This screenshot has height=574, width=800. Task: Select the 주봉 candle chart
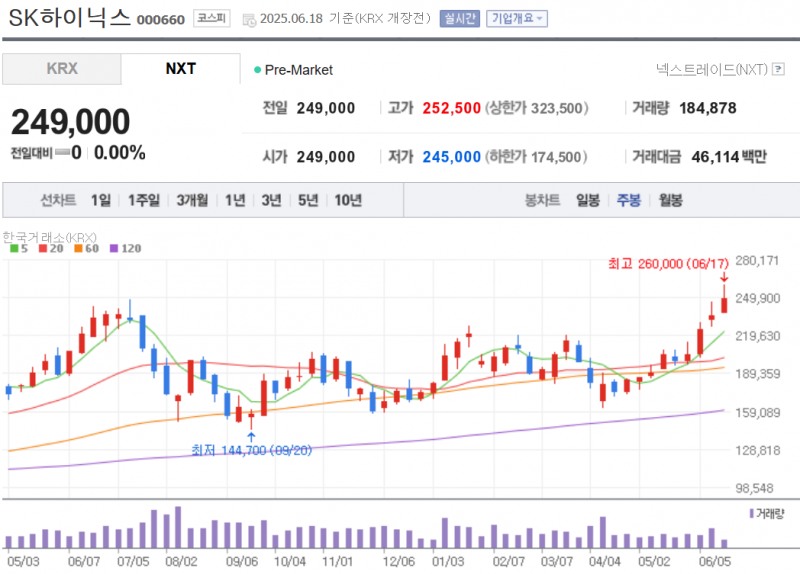(629, 200)
